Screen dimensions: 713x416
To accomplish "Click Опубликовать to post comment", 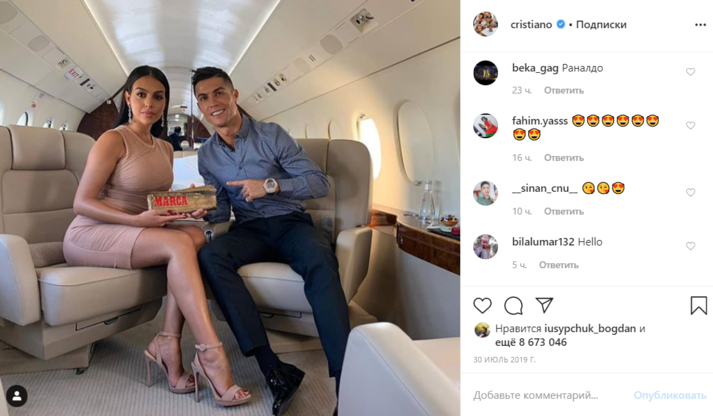I will point(670,396).
